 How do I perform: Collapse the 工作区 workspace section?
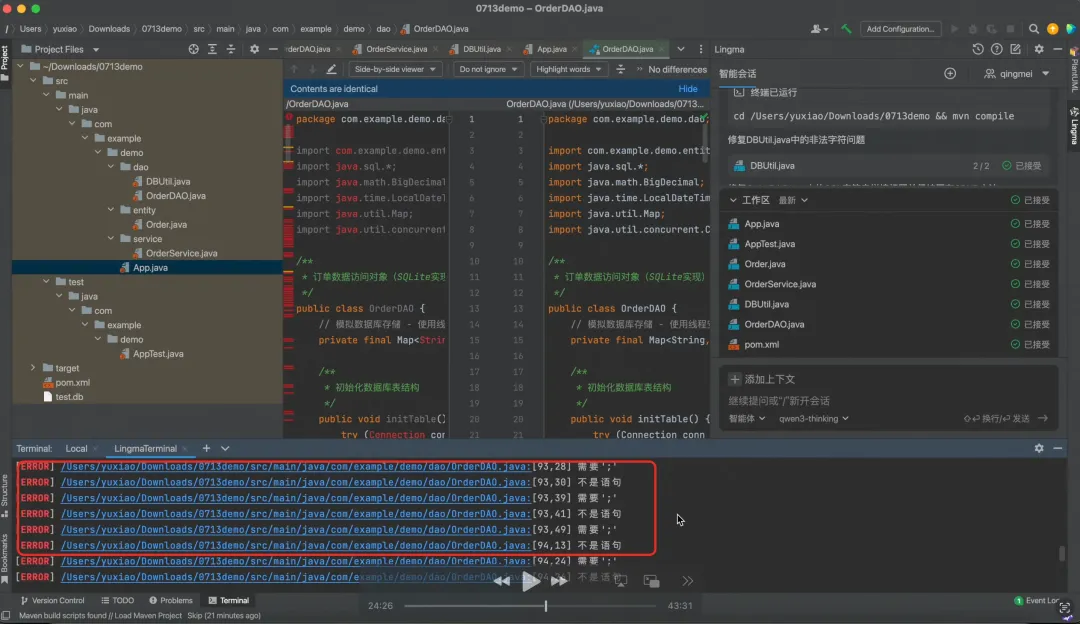733,200
